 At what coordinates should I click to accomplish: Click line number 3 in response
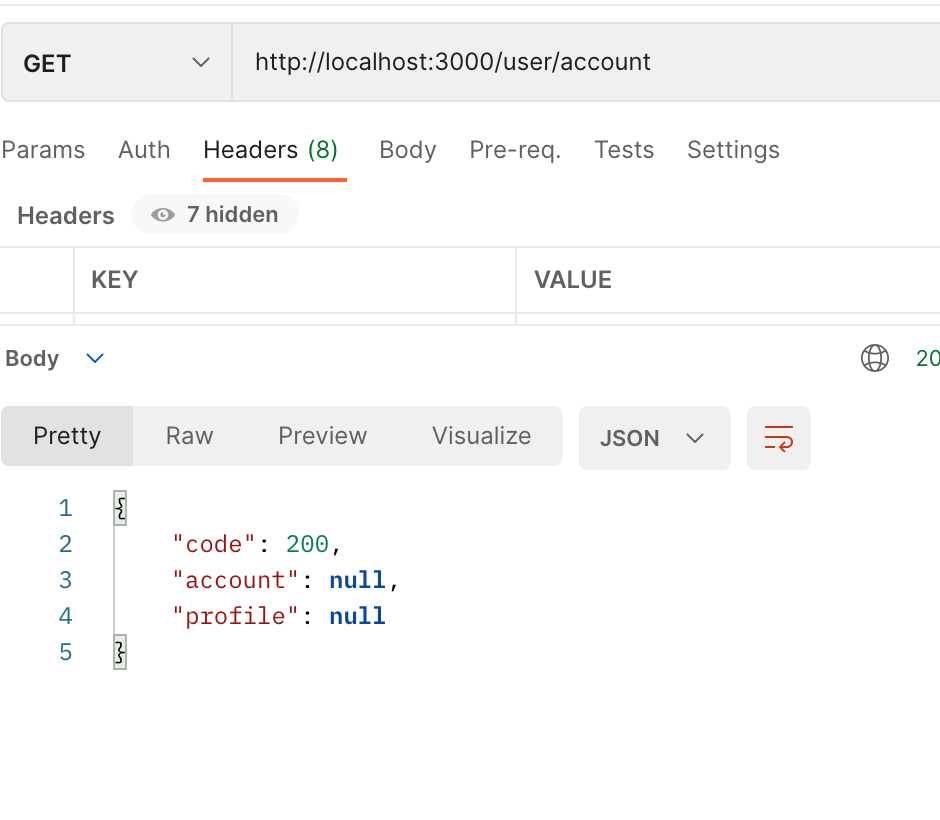65,580
